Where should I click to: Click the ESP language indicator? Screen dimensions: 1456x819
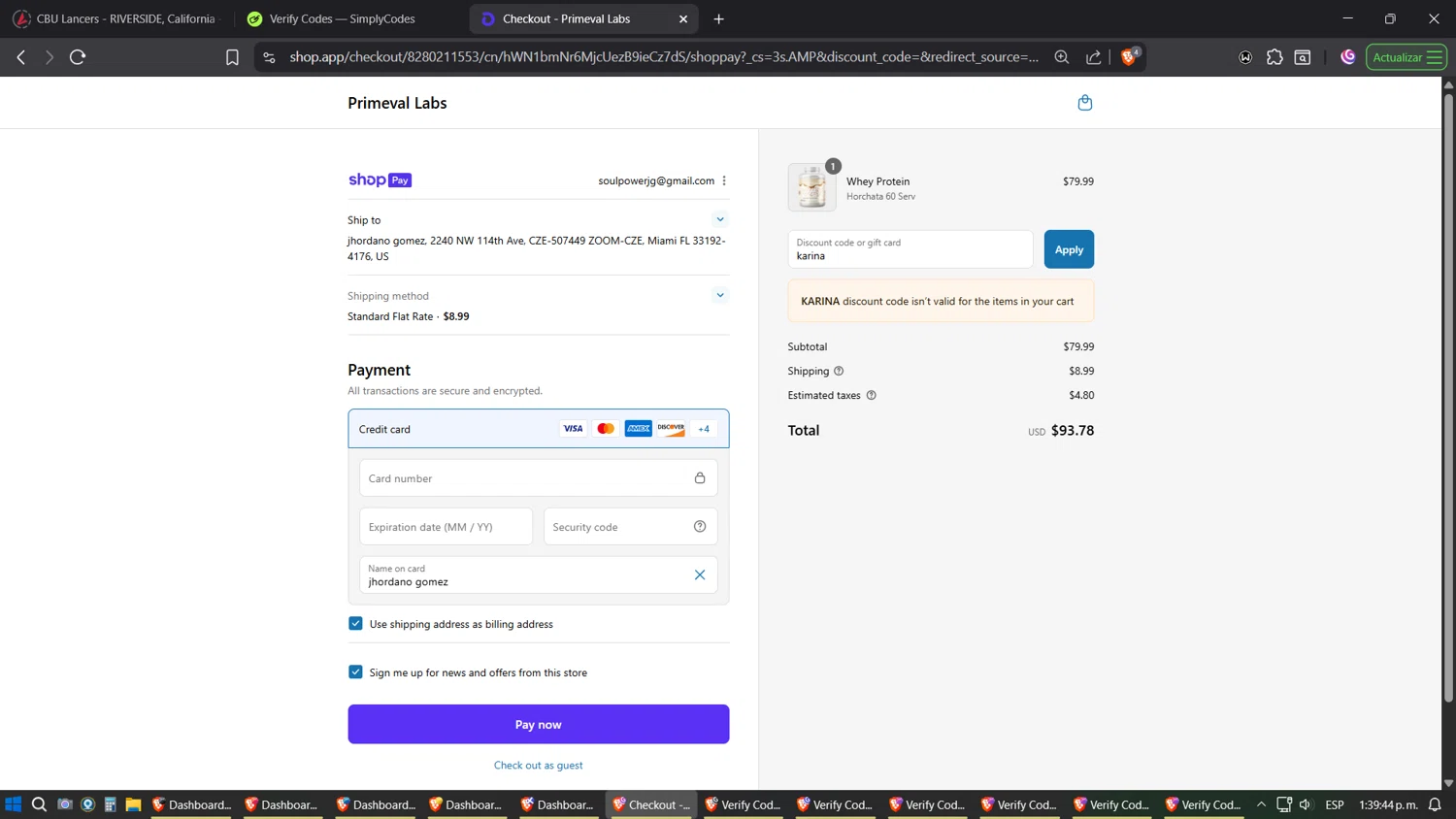pos(1335,804)
